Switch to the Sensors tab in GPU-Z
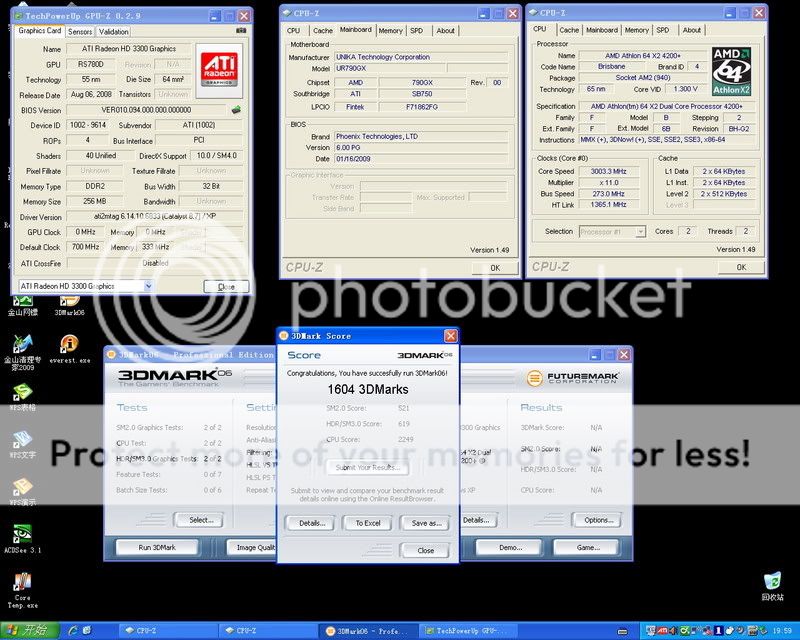Screen dimensions: 800x640 pyautogui.click(x=80, y=31)
